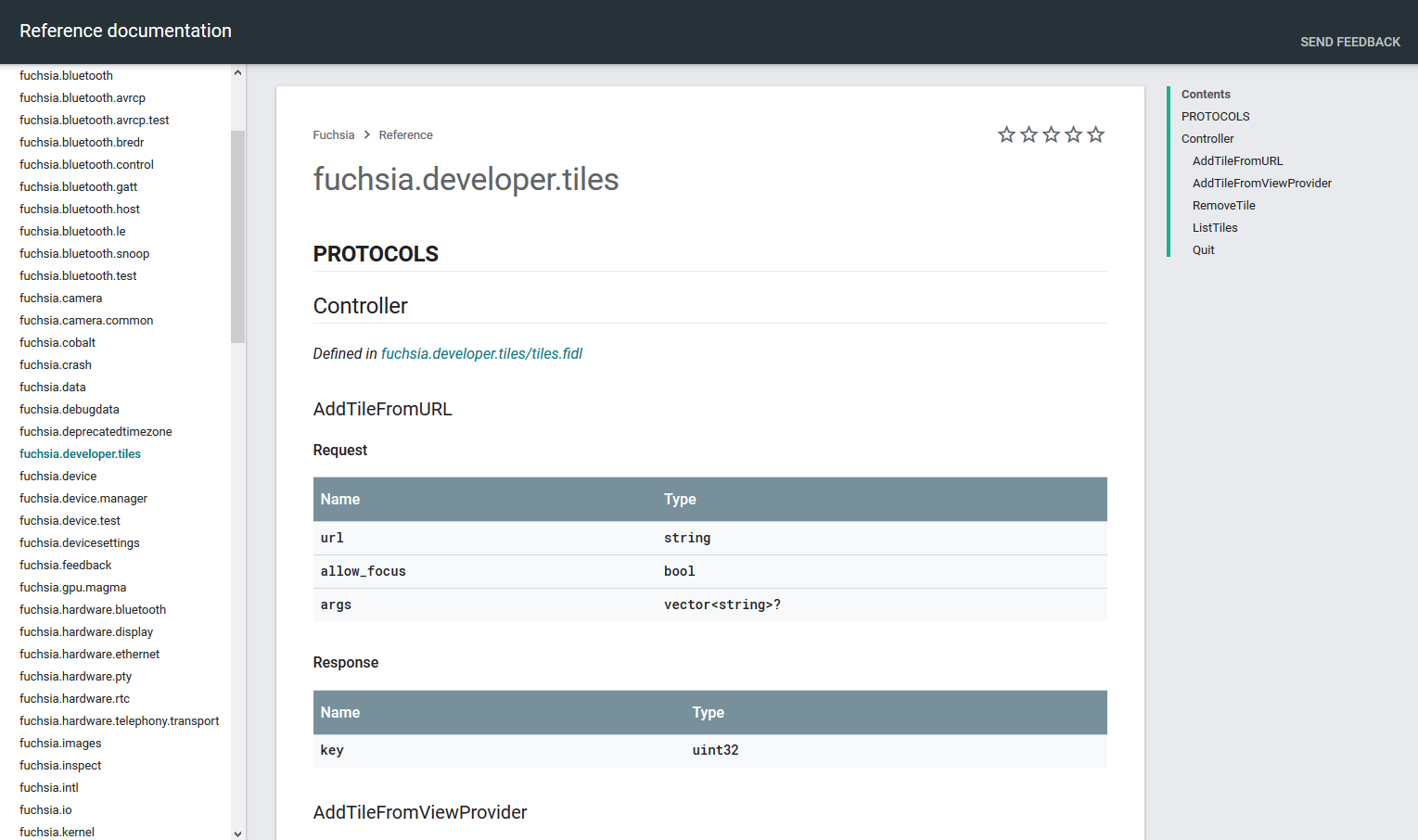
Task: Click the Reference documentation header title
Action: 125,31
